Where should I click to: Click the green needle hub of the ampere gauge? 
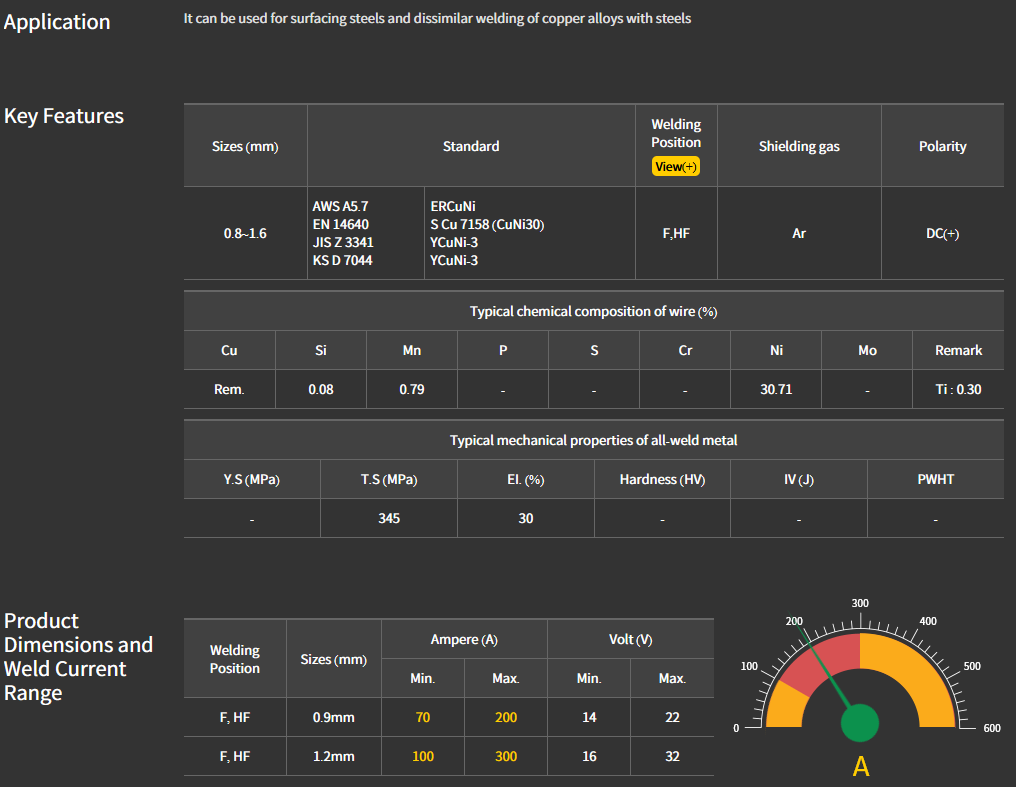860,723
